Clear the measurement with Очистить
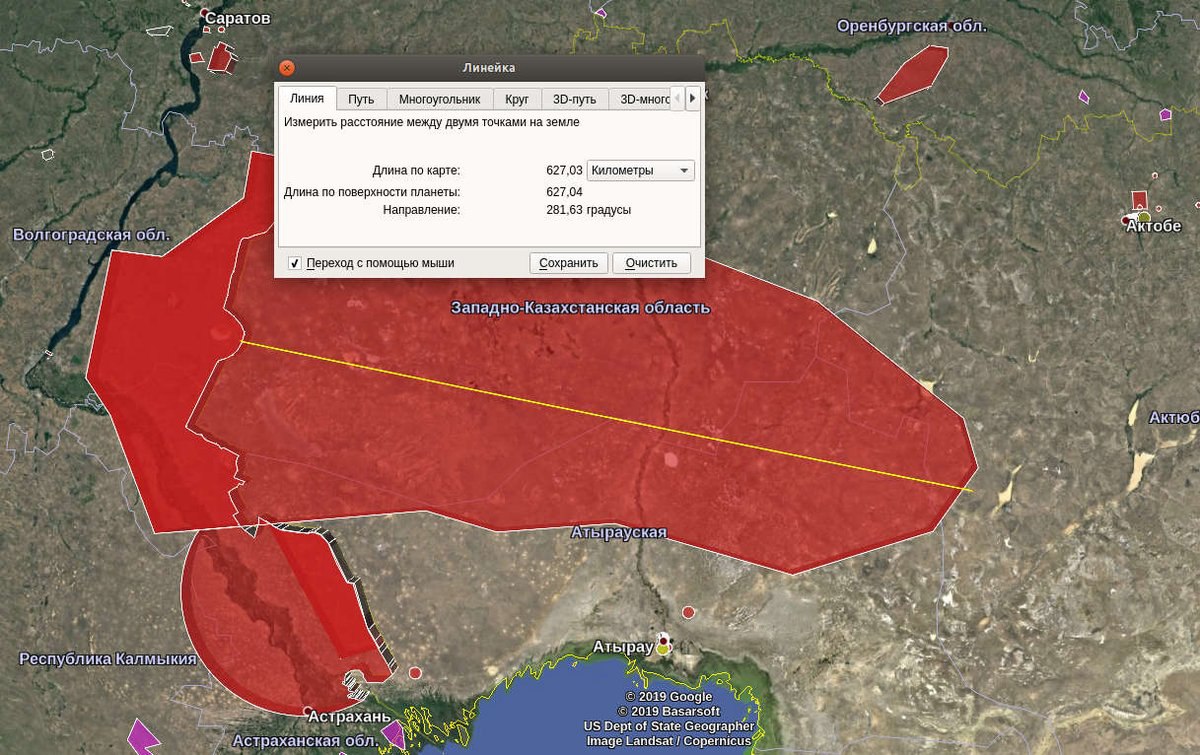The height and width of the screenshot is (755, 1200). (x=651, y=263)
